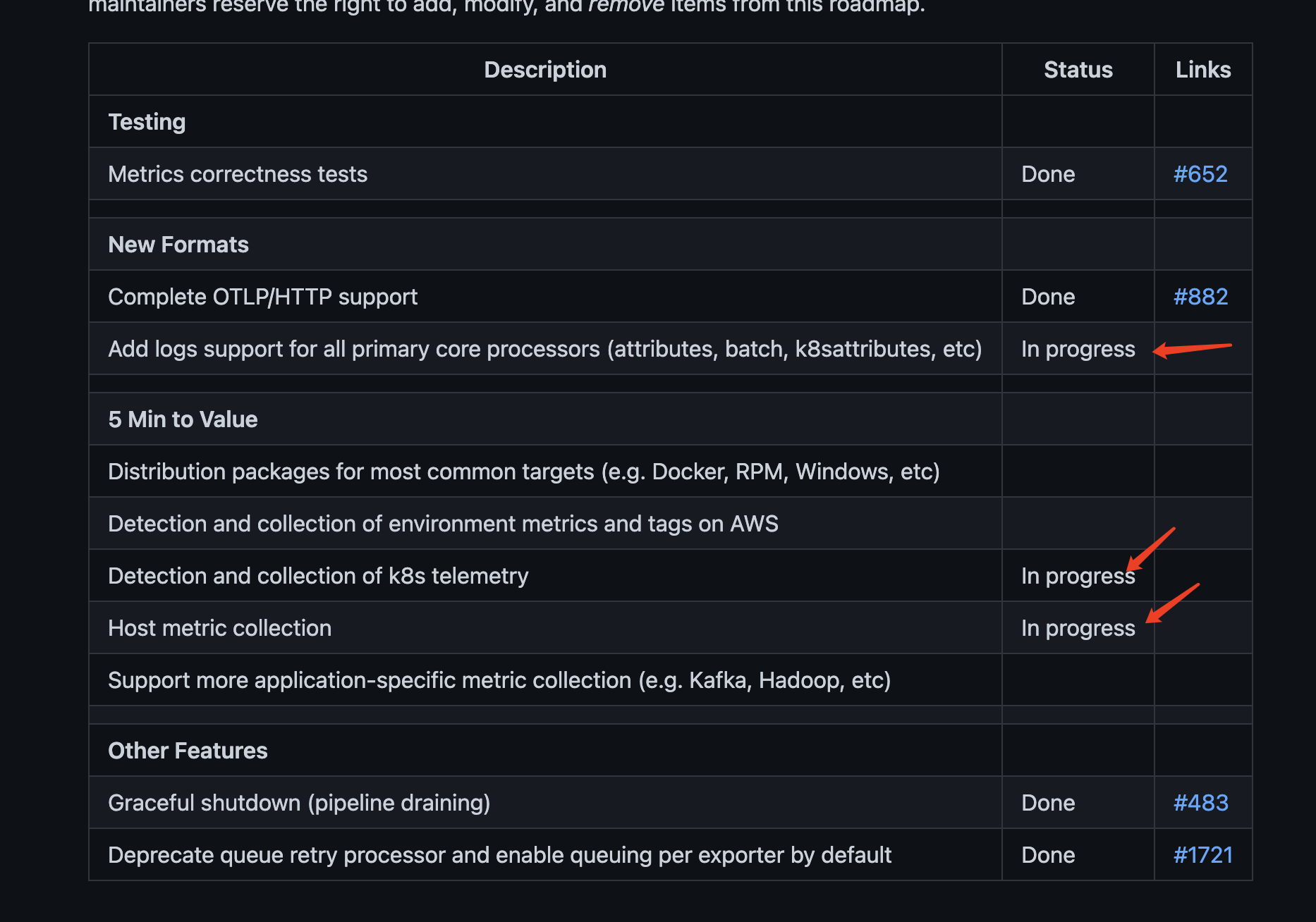Select the 5 Min to Value heading
Viewport: 1316px width, 922px height.
pos(183,419)
